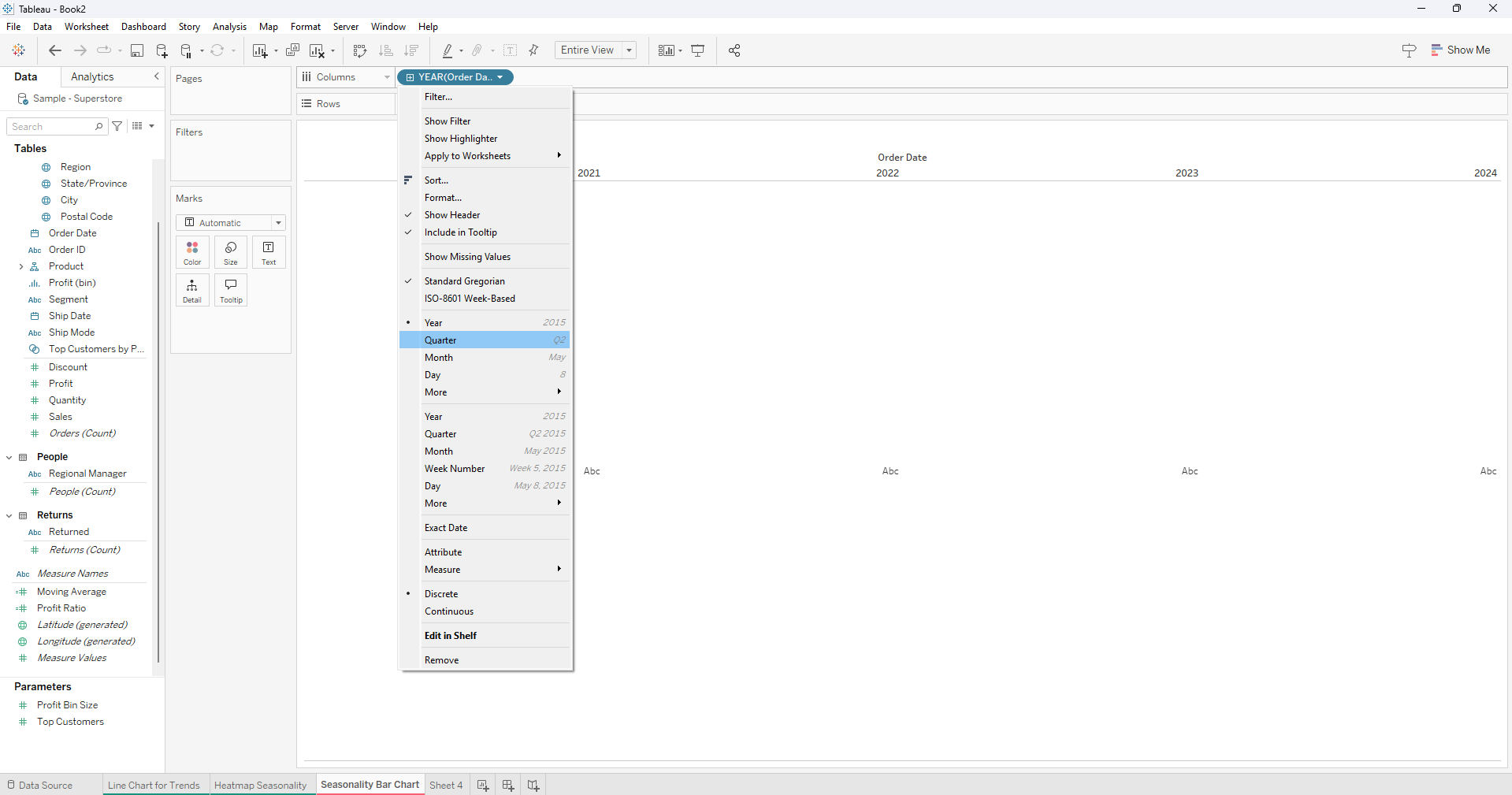Toggle the Show Header option

[x=452, y=215]
